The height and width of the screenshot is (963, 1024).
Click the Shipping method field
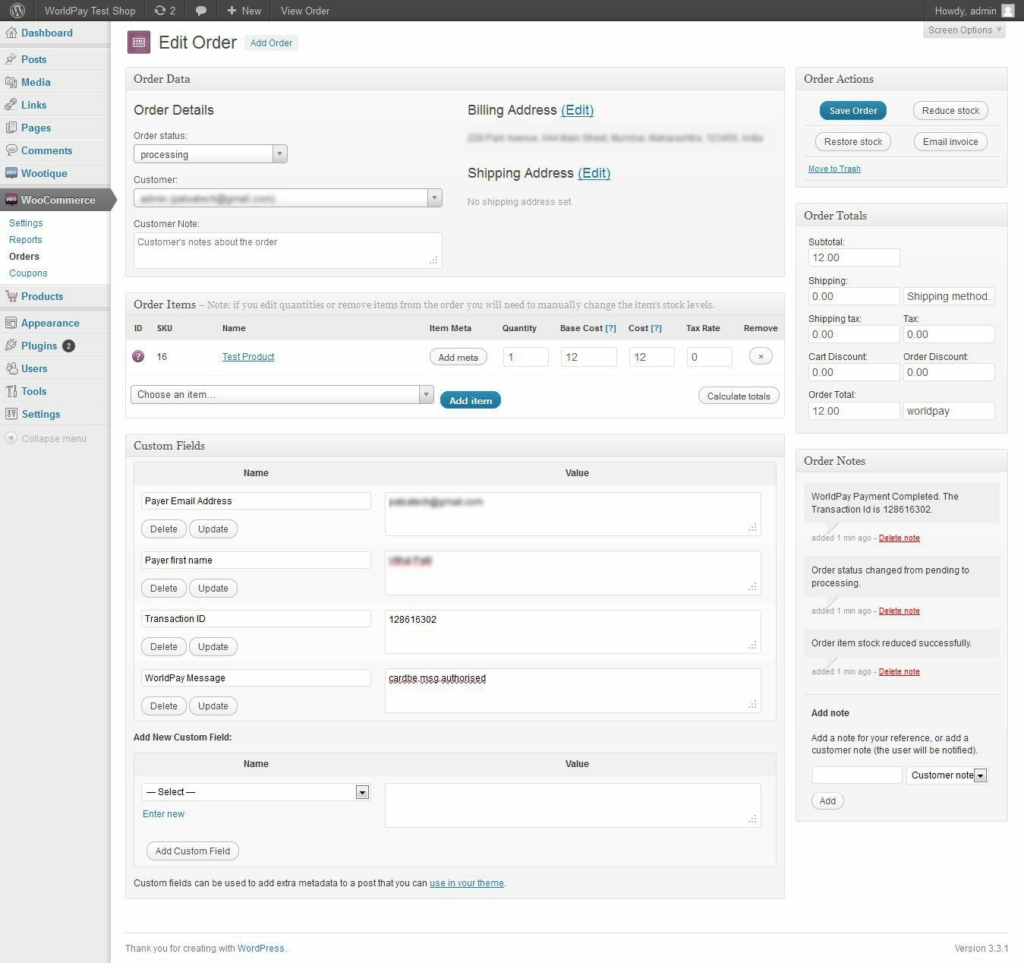click(x=949, y=296)
